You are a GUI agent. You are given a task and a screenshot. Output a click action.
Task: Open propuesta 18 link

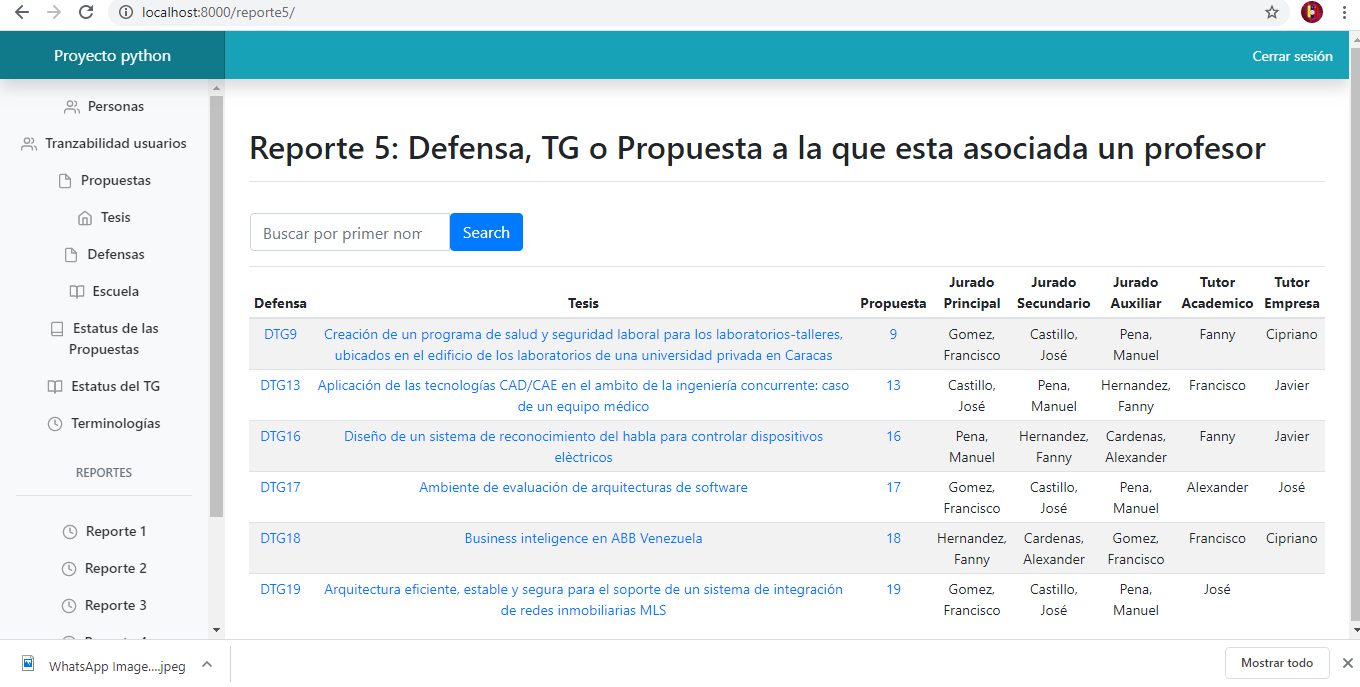click(893, 539)
